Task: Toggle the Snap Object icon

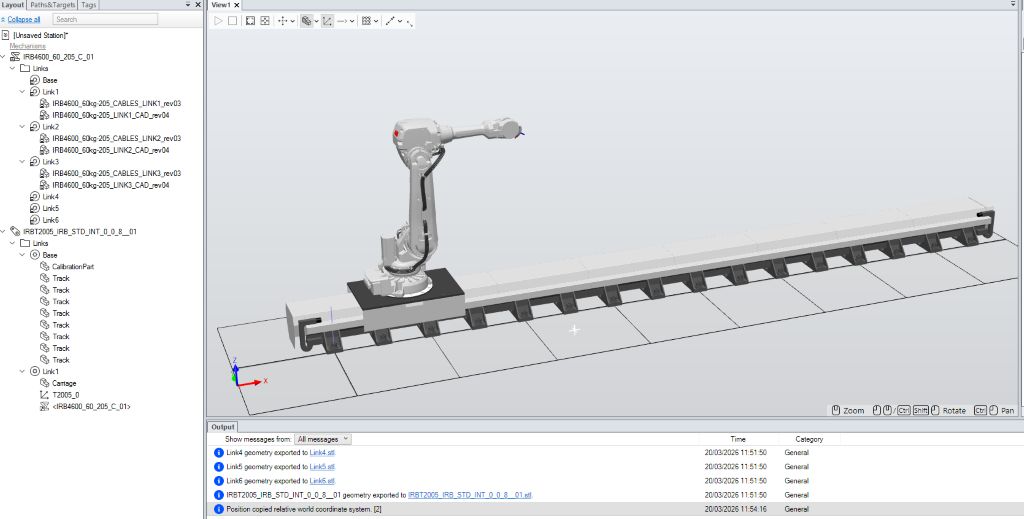Action: (327, 21)
